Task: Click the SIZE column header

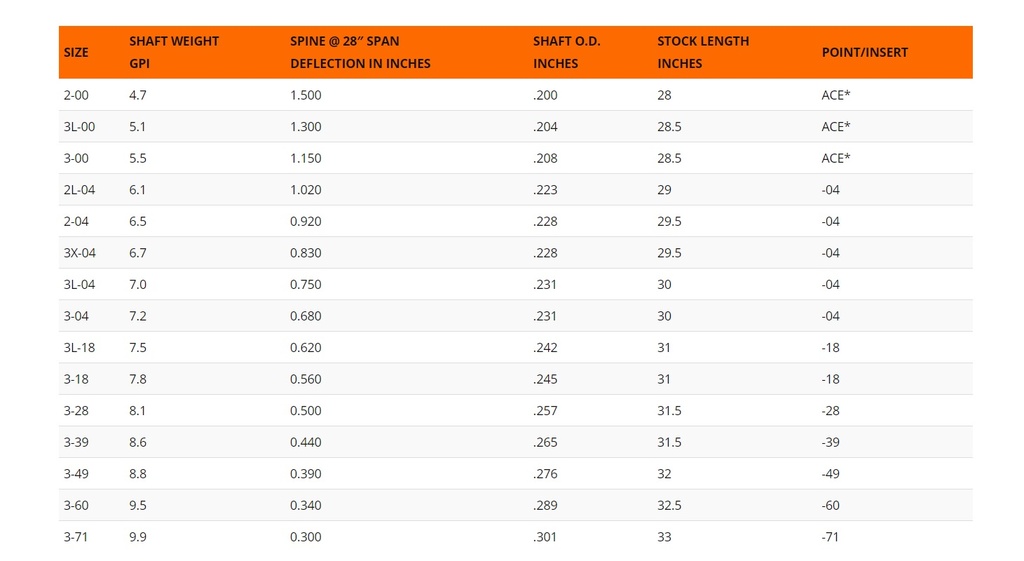Action: pyautogui.click(x=76, y=52)
